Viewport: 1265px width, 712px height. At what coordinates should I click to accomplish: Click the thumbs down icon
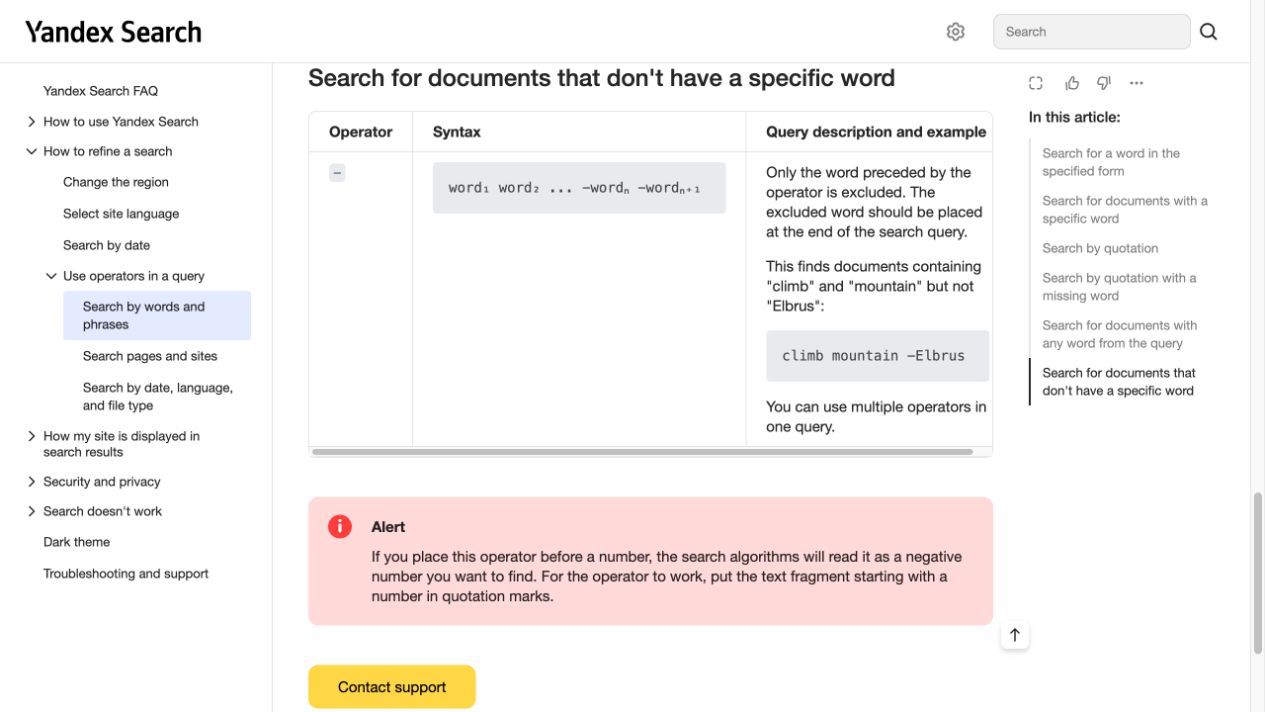coord(1104,83)
